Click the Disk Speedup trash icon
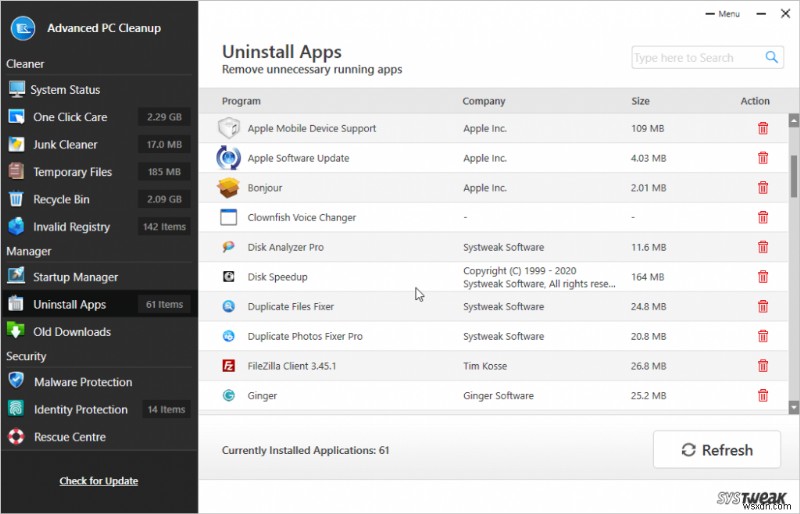Image resolution: width=800 pixels, height=514 pixels. pos(763,277)
